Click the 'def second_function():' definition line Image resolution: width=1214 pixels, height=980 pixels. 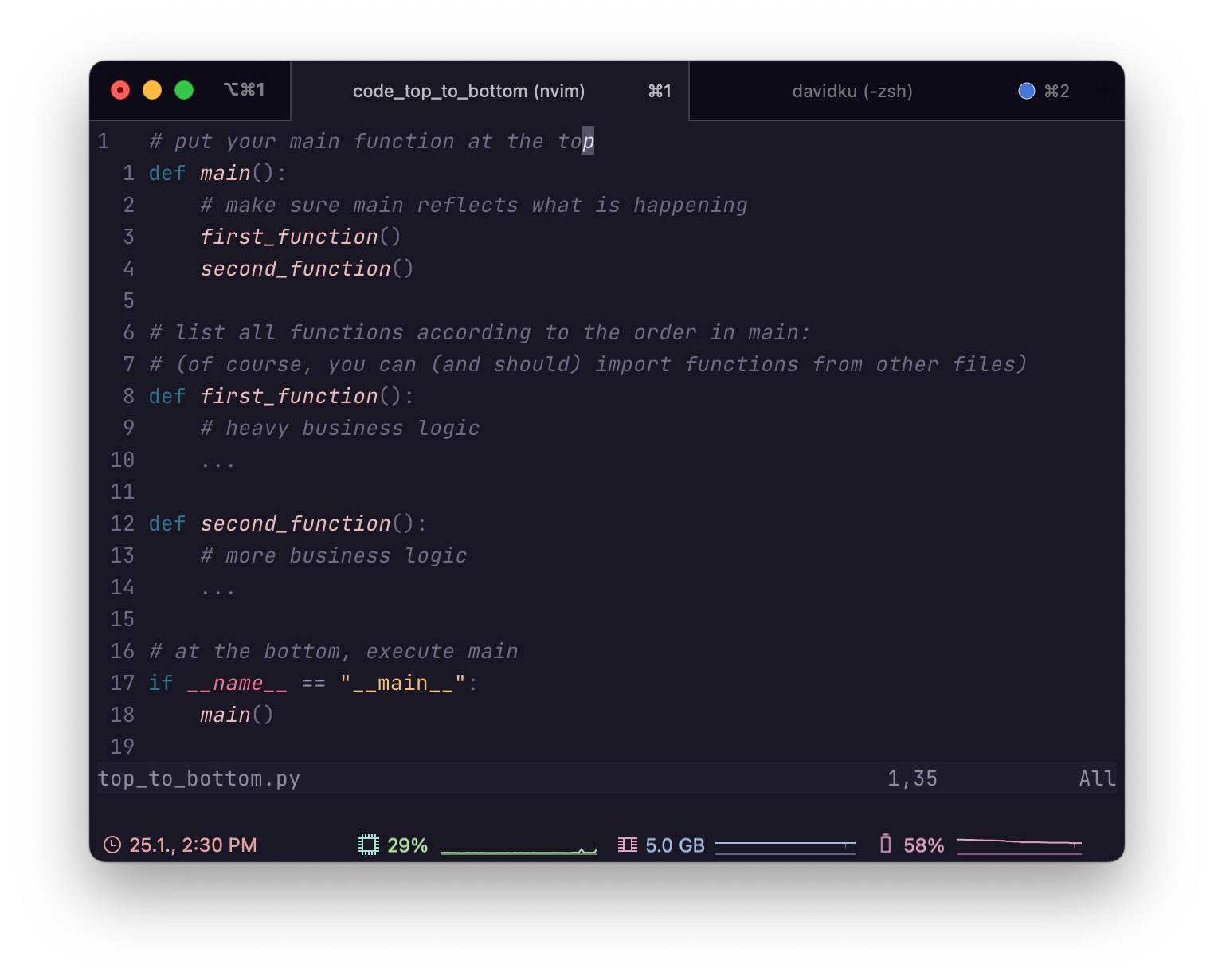(x=288, y=523)
